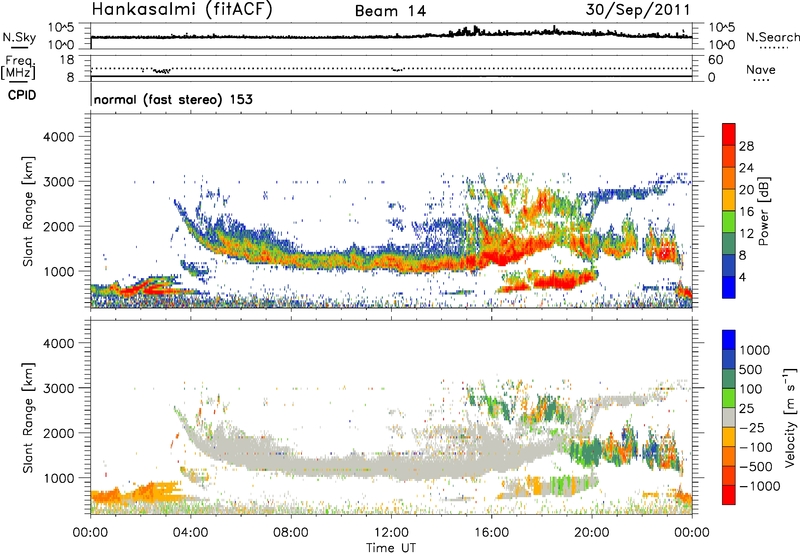
Task: Click the 'CPID' row label
Action: pos(22,95)
